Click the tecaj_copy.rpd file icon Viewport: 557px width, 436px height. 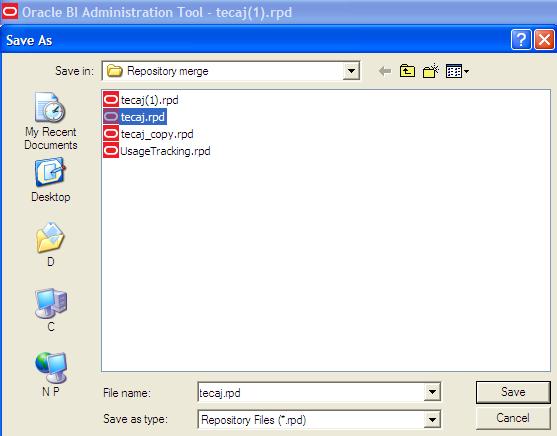click(111, 134)
